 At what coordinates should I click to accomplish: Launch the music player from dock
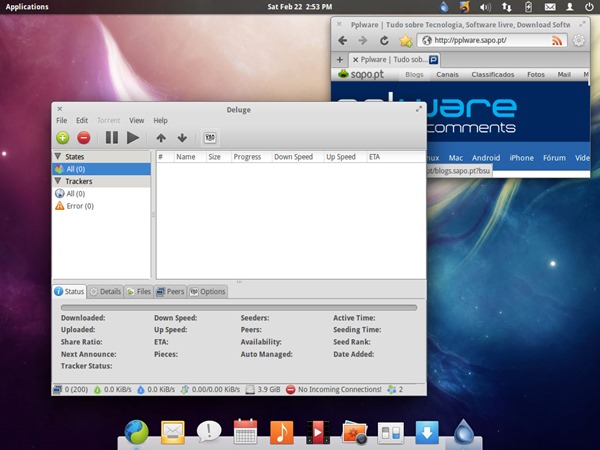tap(282, 432)
